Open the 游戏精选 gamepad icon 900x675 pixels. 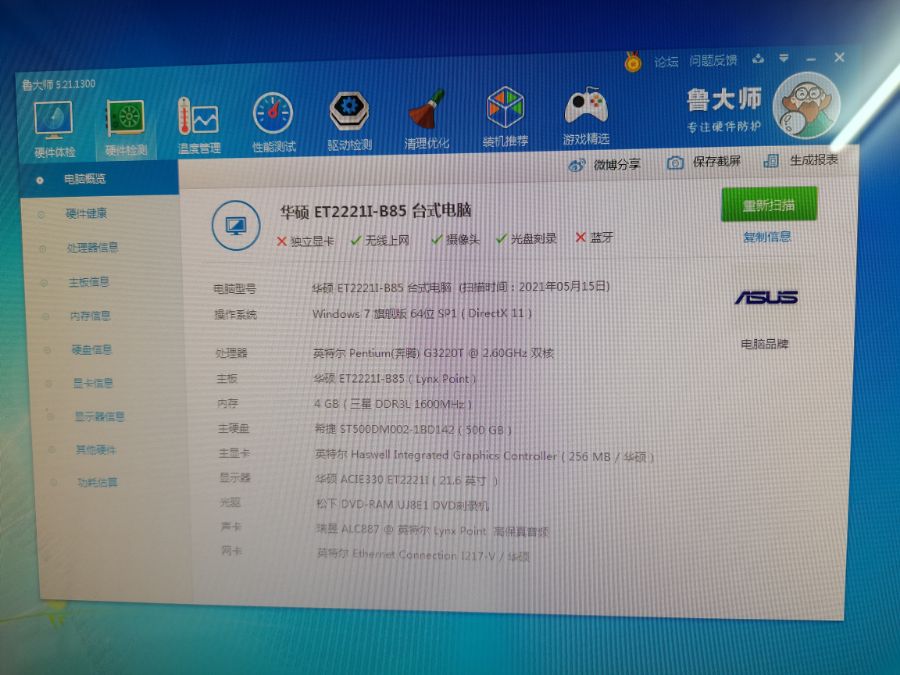click(585, 108)
